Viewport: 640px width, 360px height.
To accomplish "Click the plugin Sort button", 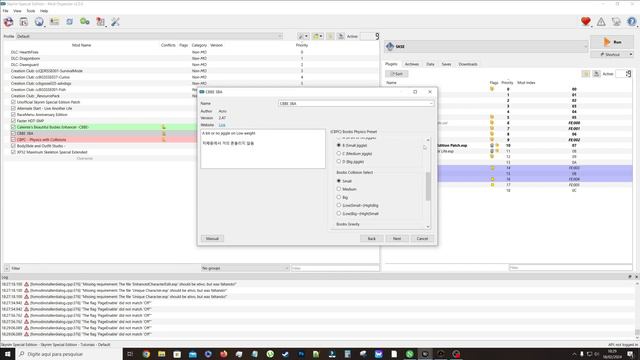I will (397, 74).
